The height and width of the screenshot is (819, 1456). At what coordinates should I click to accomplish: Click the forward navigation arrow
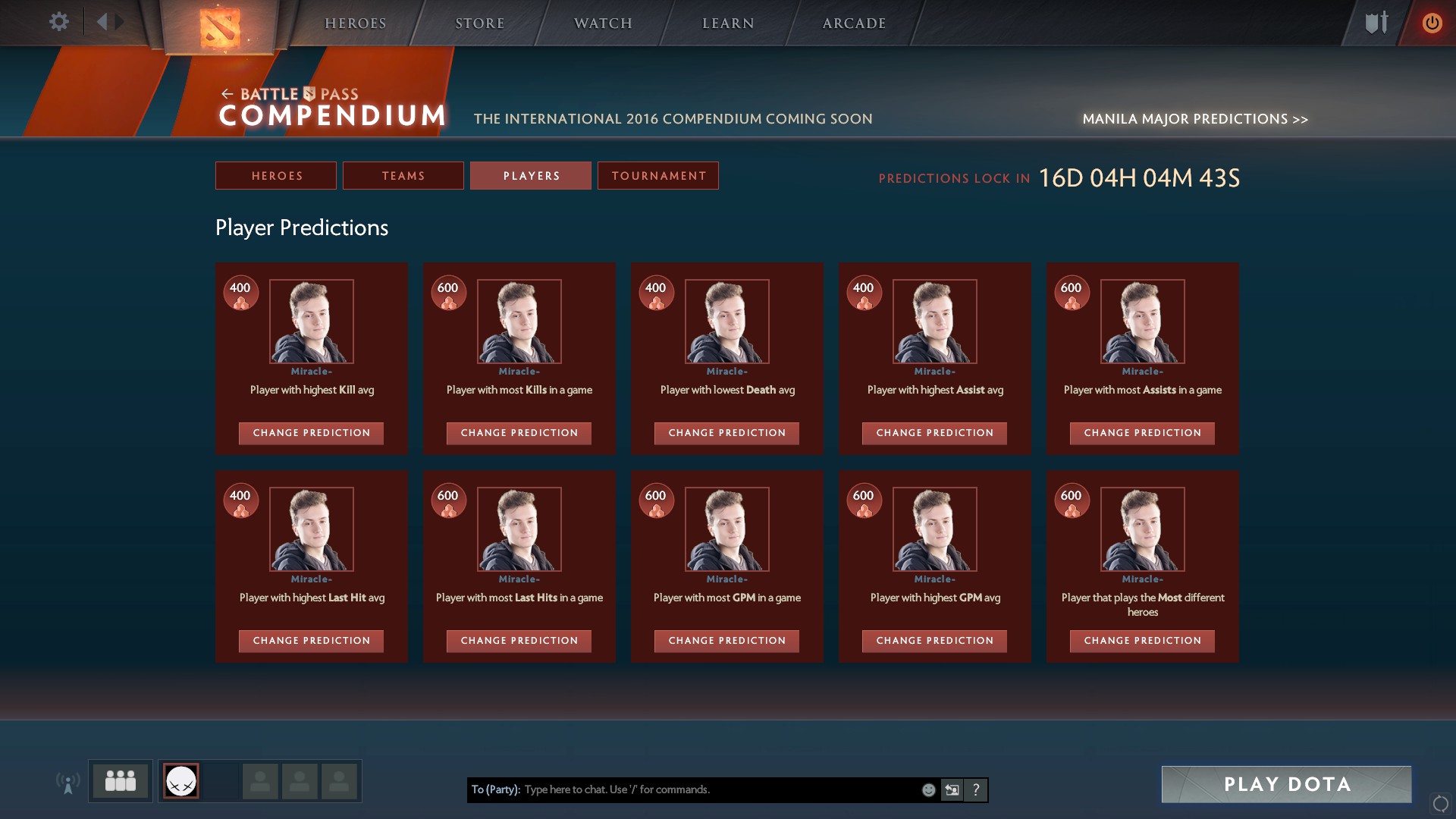click(120, 22)
